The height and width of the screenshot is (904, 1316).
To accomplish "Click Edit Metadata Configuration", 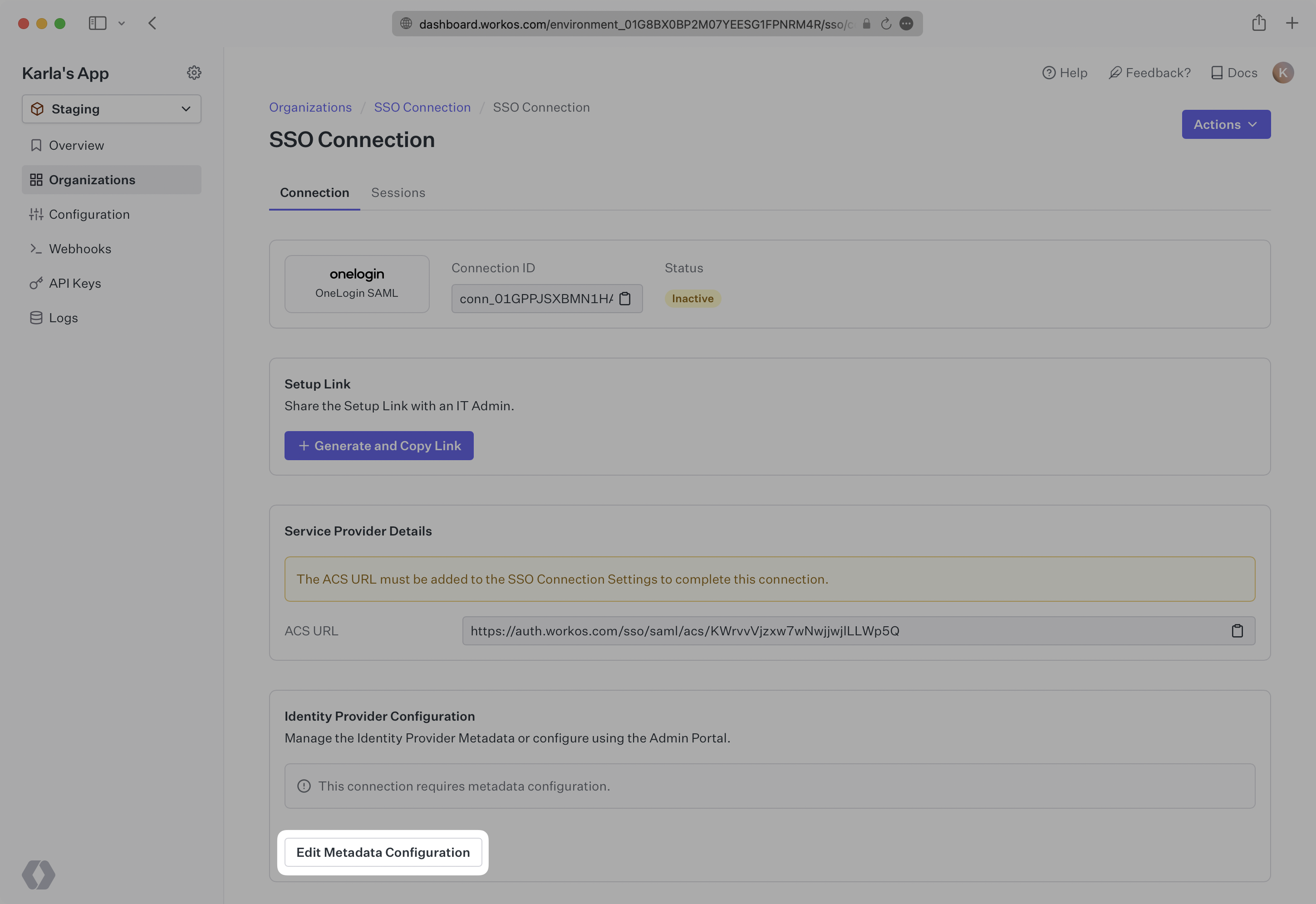I will coord(383,852).
